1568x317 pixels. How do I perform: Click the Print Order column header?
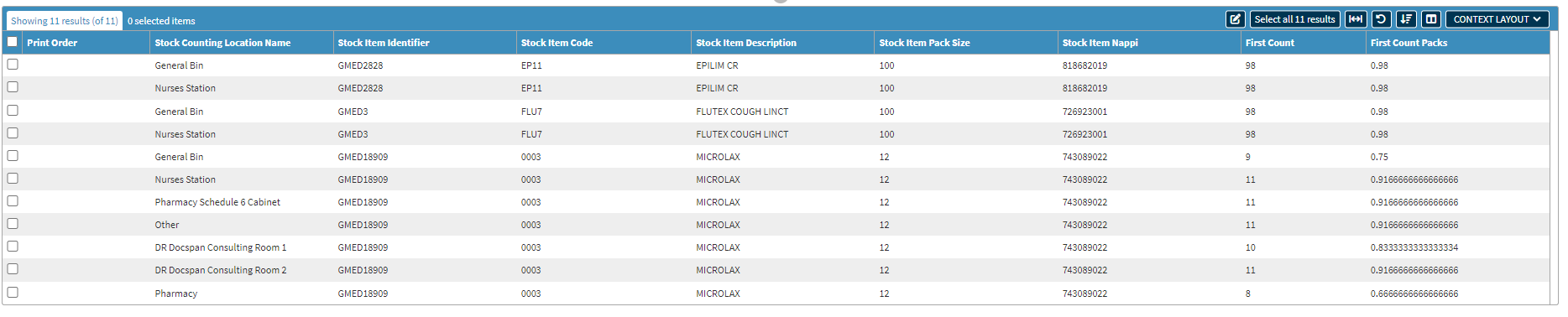[x=52, y=43]
